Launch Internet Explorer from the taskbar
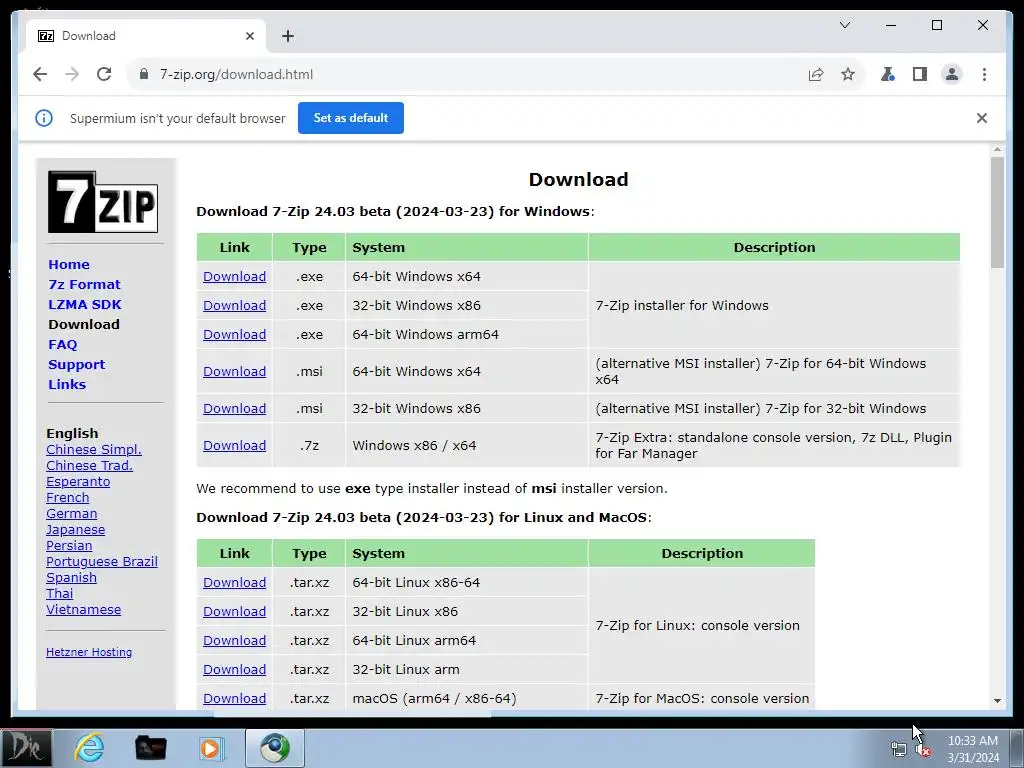Image resolution: width=1024 pixels, height=768 pixels. pyautogui.click(x=89, y=748)
